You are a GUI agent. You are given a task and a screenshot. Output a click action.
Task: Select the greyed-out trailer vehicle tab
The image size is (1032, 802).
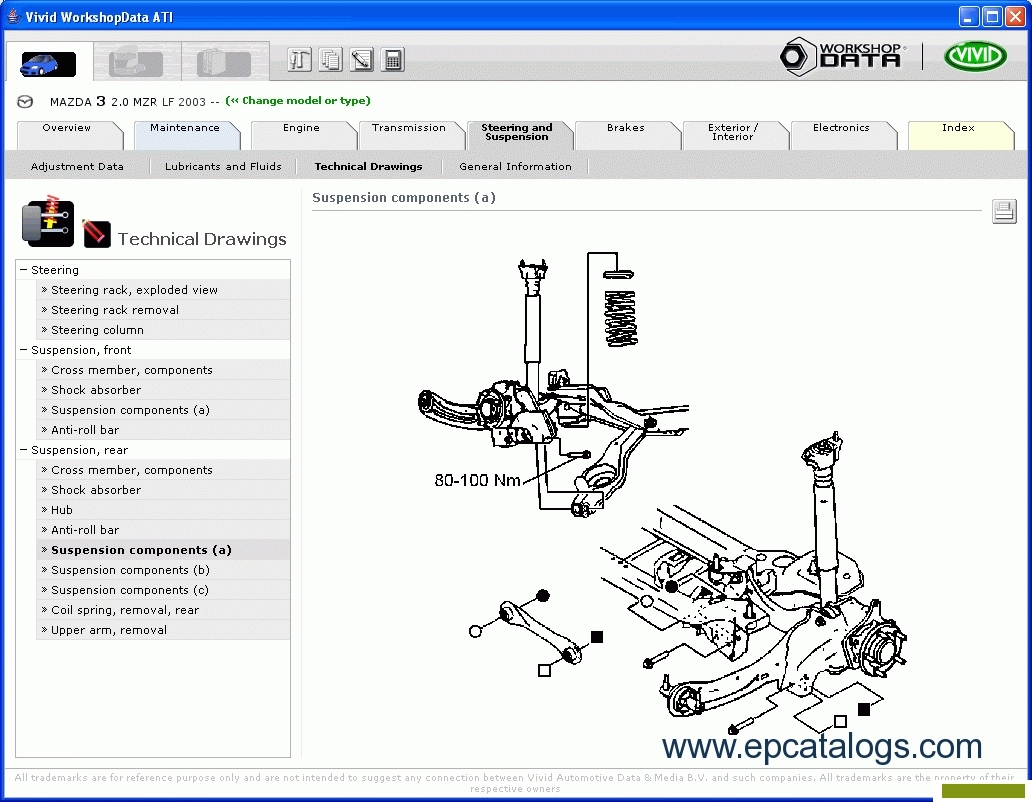click(224, 64)
